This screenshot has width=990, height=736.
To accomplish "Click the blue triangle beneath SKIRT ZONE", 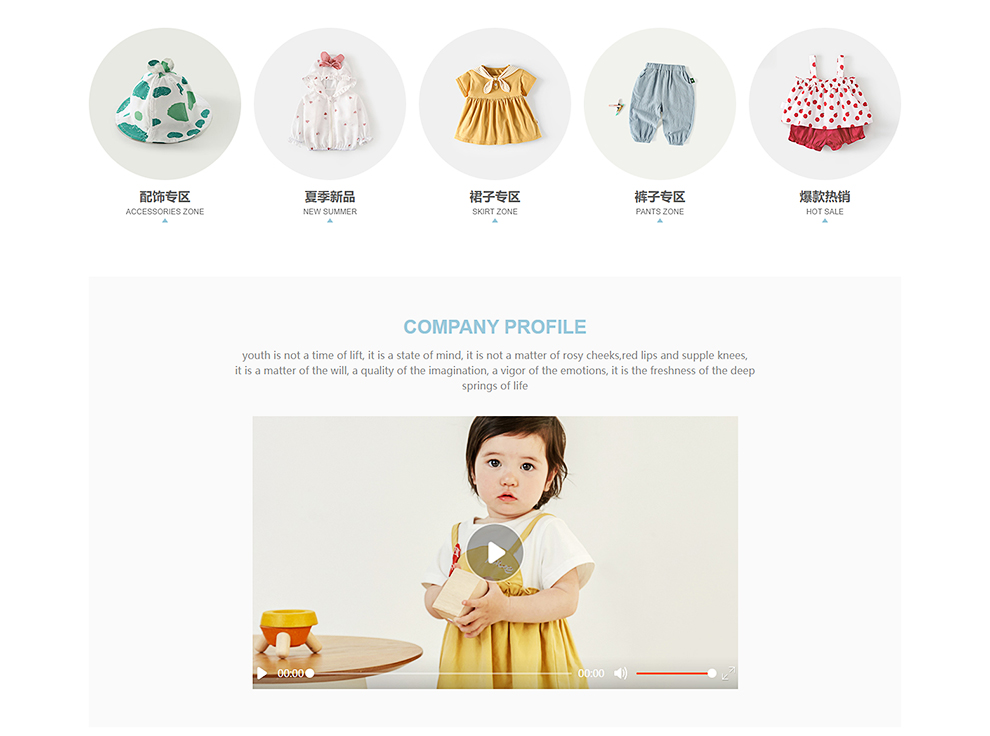I will pyautogui.click(x=495, y=221).
